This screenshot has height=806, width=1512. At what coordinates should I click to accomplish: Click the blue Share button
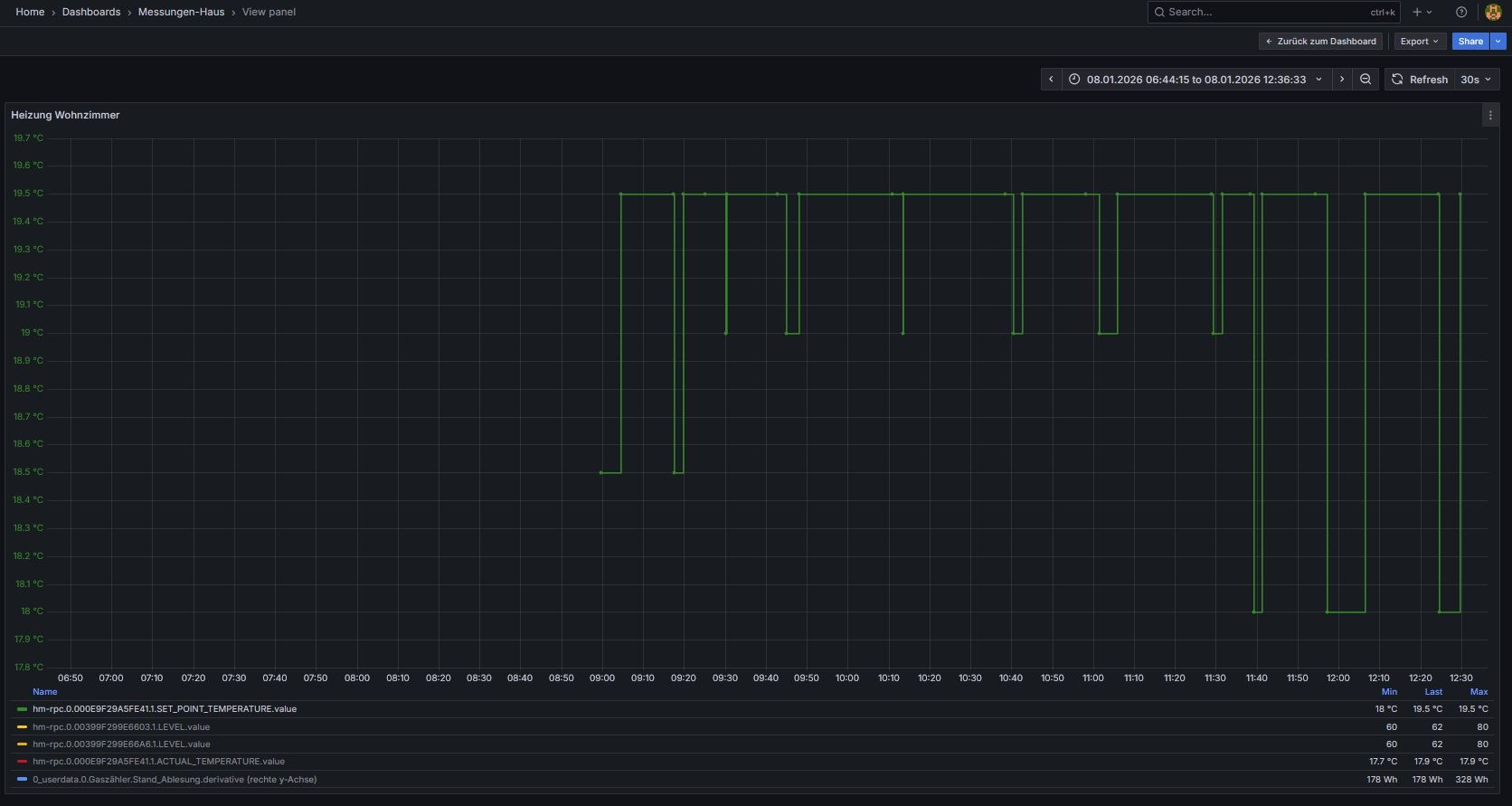pyautogui.click(x=1470, y=42)
